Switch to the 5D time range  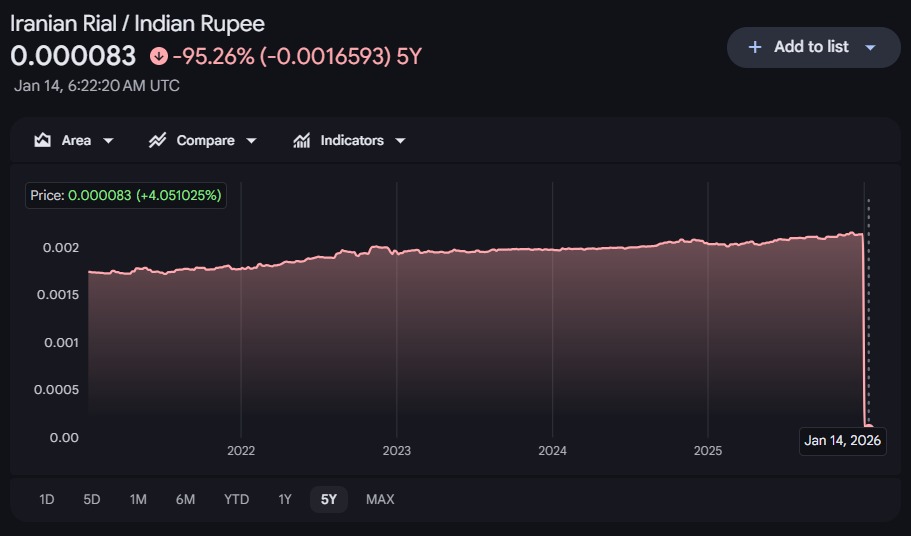(x=92, y=499)
